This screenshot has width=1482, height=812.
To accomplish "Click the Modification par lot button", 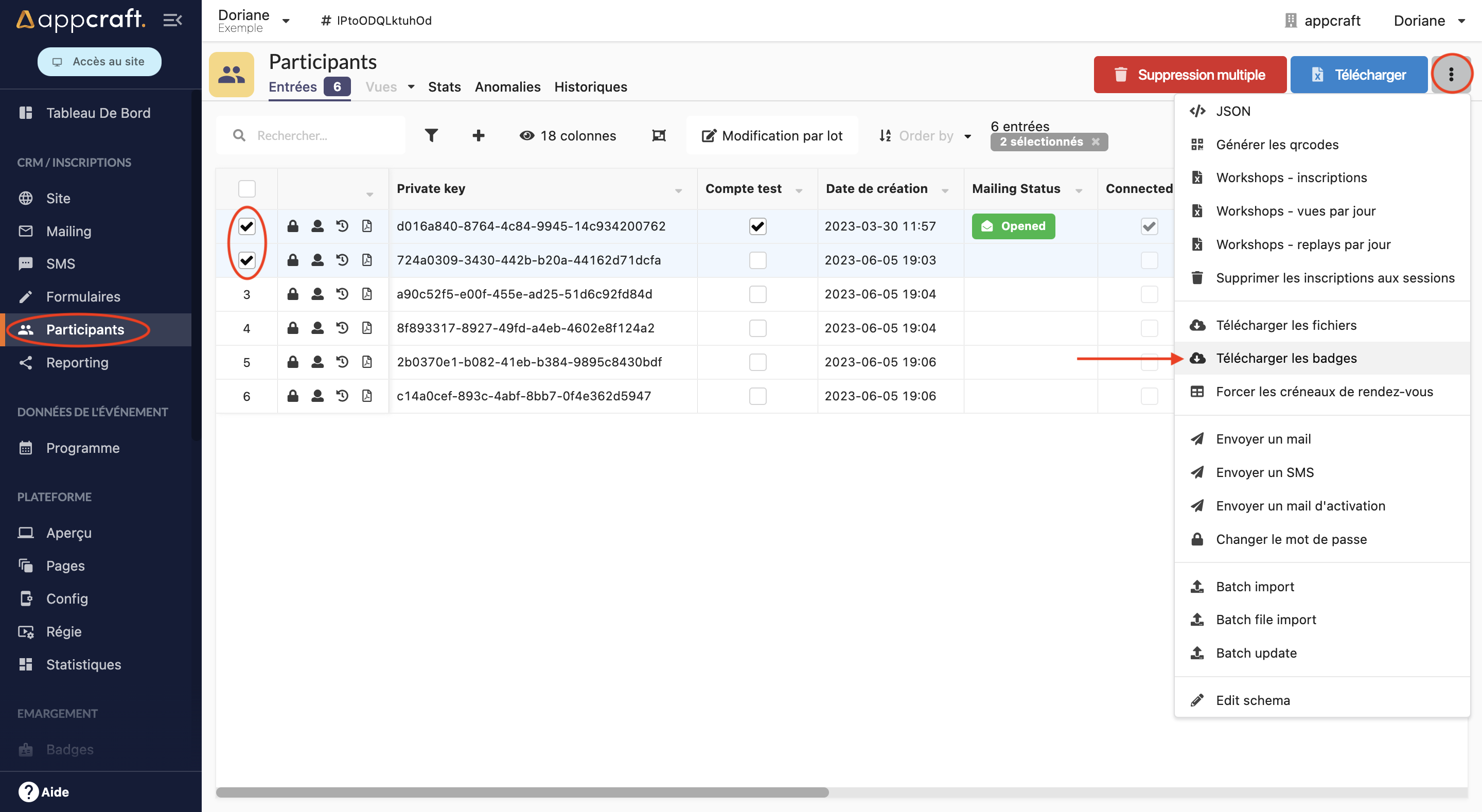I will pos(771,136).
